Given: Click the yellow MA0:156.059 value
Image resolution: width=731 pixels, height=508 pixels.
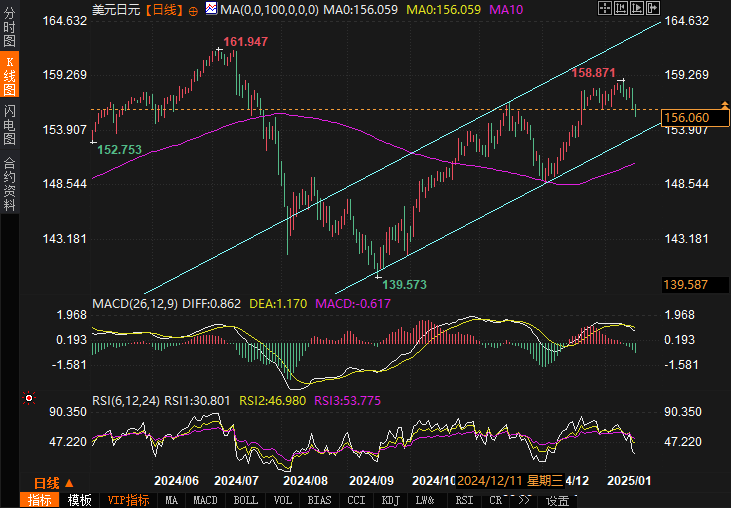Looking at the screenshot, I should [x=443, y=10].
